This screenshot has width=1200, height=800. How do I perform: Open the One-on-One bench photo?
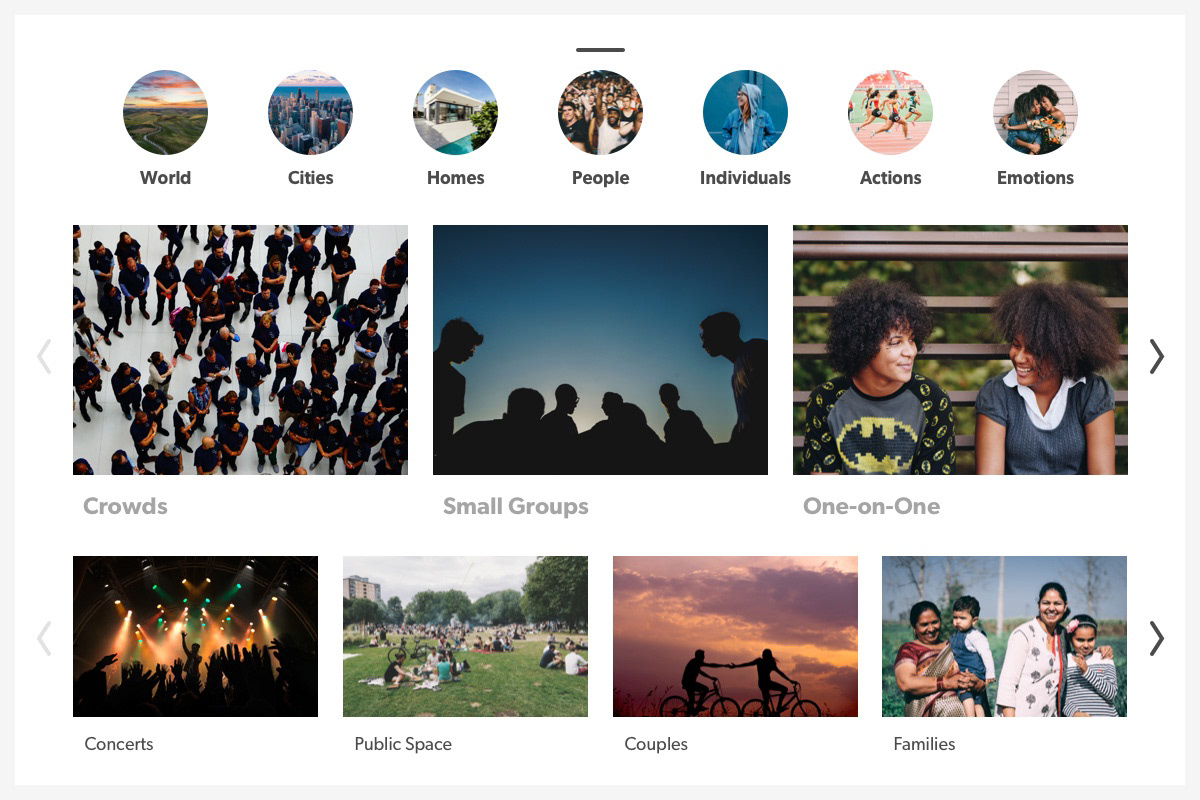960,350
